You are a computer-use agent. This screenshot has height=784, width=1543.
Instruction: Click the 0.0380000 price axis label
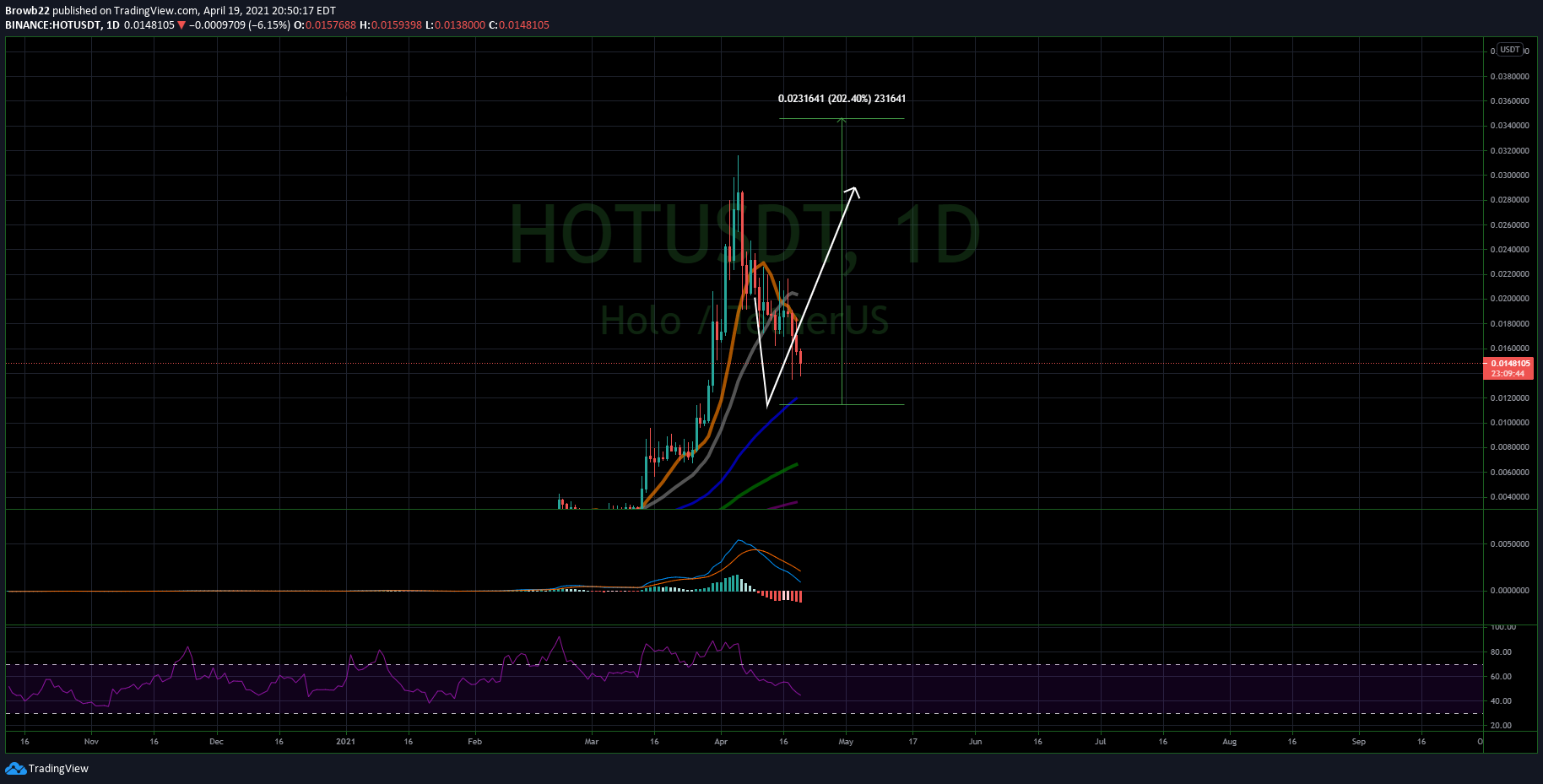pos(1509,77)
